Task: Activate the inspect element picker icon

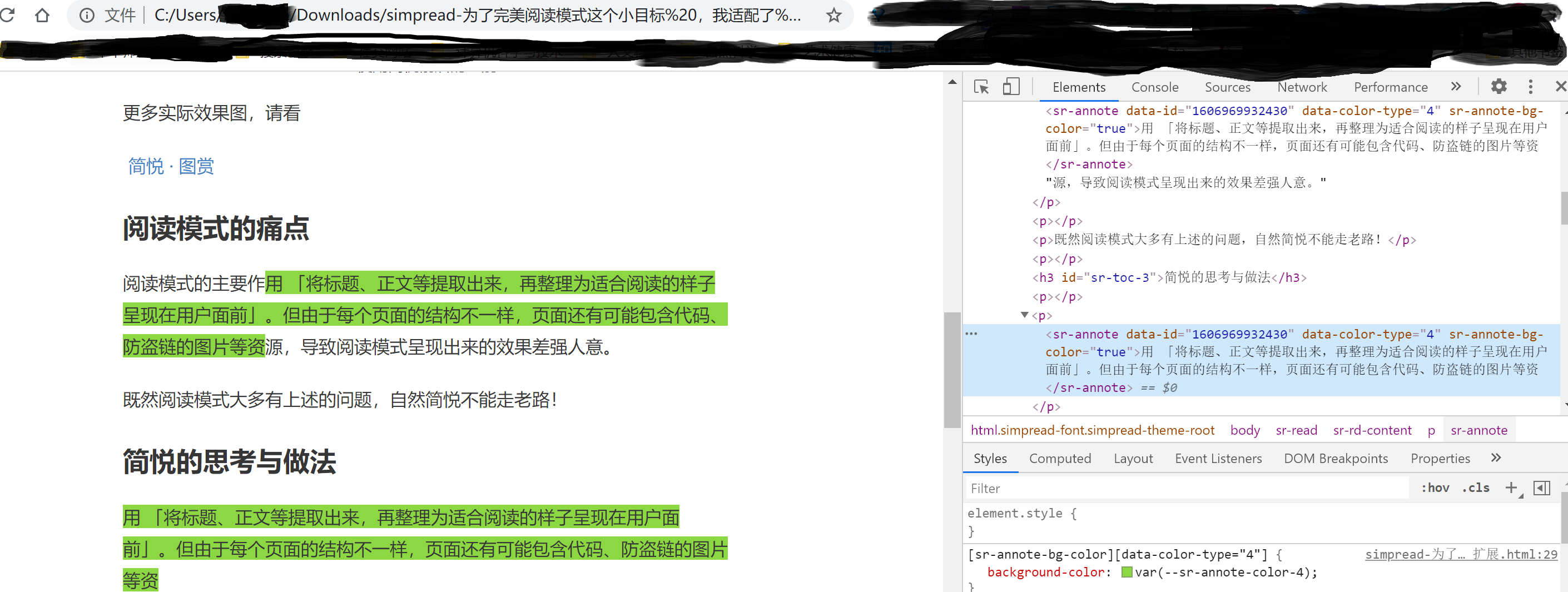Action: point(981,87)
